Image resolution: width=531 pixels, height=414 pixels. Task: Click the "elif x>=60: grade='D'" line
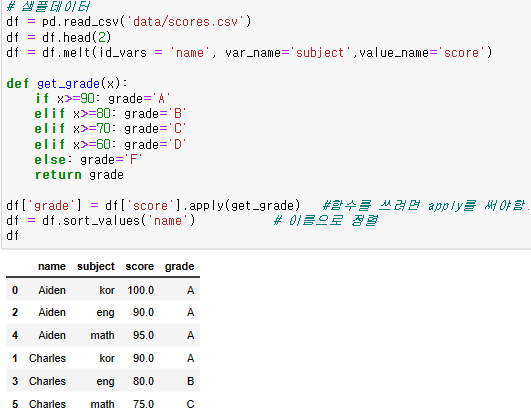click(x=110, y=145)
